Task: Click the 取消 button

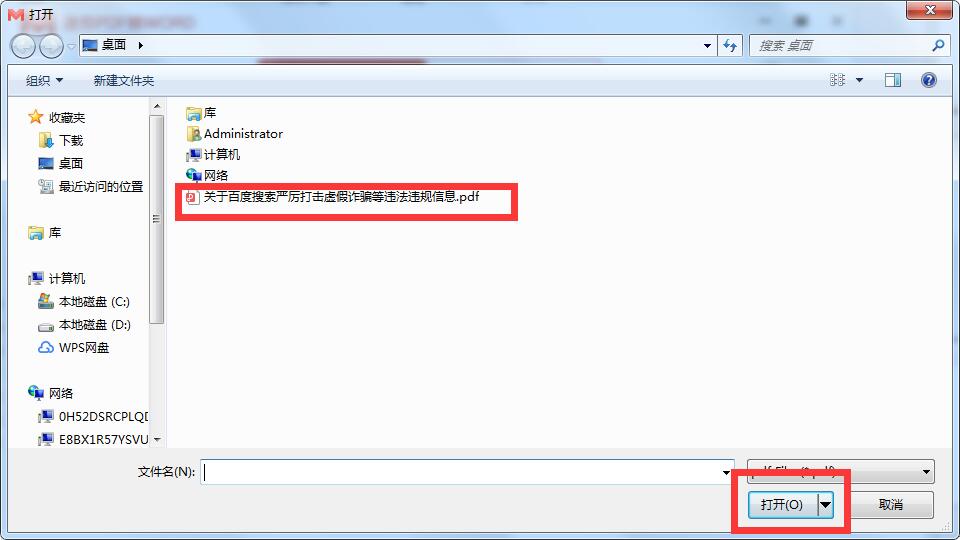Action: (891, 504)
